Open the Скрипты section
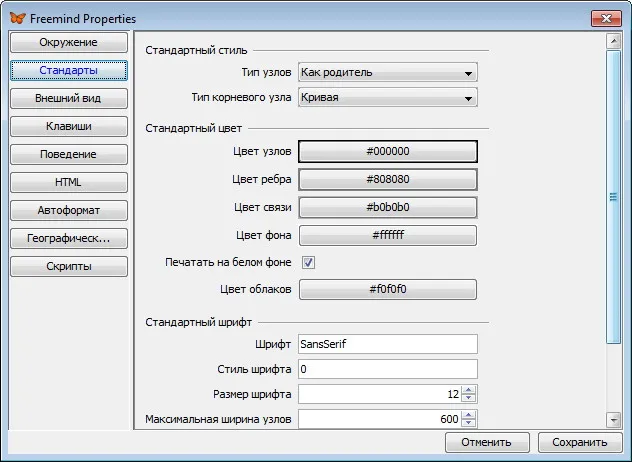Screen dimensions: 632x462 pos(69,266)
